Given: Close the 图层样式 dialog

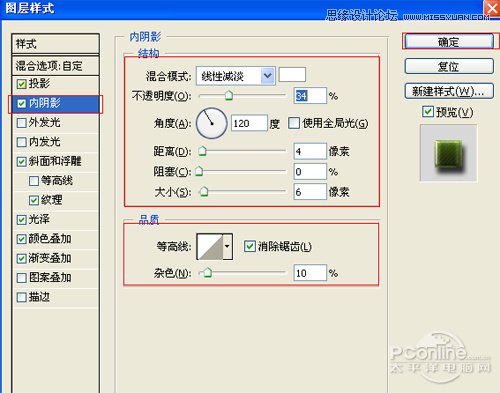Looking at the screenshot, I should click(x=492, y=8).
